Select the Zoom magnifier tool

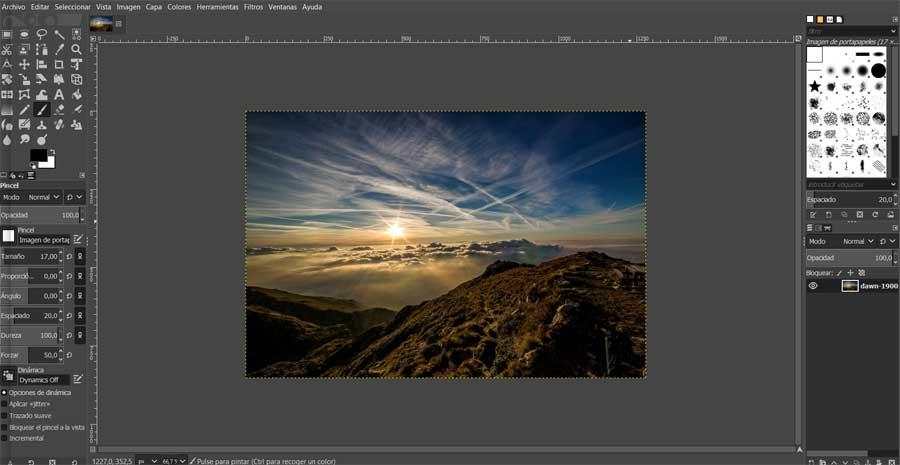pyautogui.click(x=76, y=49)
